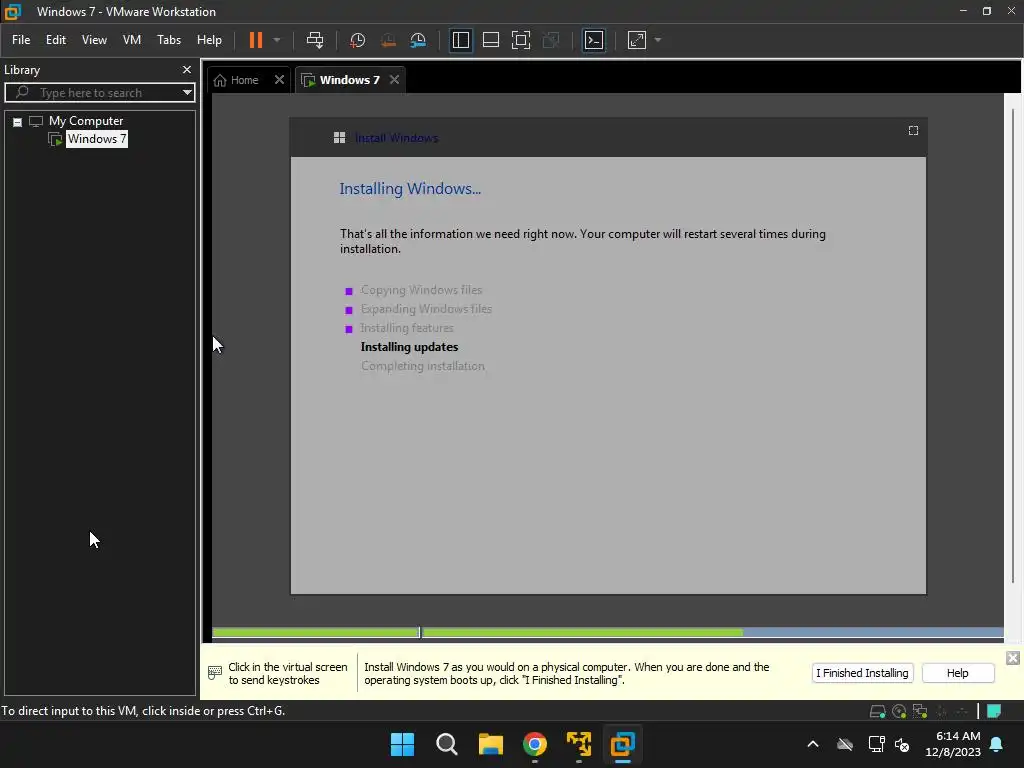This screenshot has width=1024, height=768.
Task: Click the stretch guest display icon
Action: pyautogui.click(x=637, y=40)
